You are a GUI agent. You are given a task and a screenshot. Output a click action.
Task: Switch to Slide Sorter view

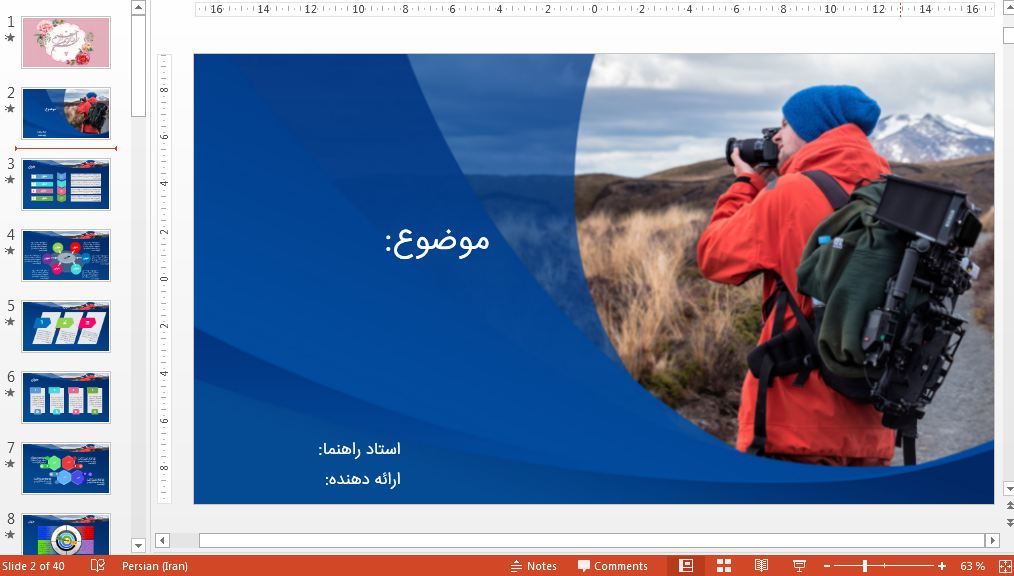[x=723, y=566]
